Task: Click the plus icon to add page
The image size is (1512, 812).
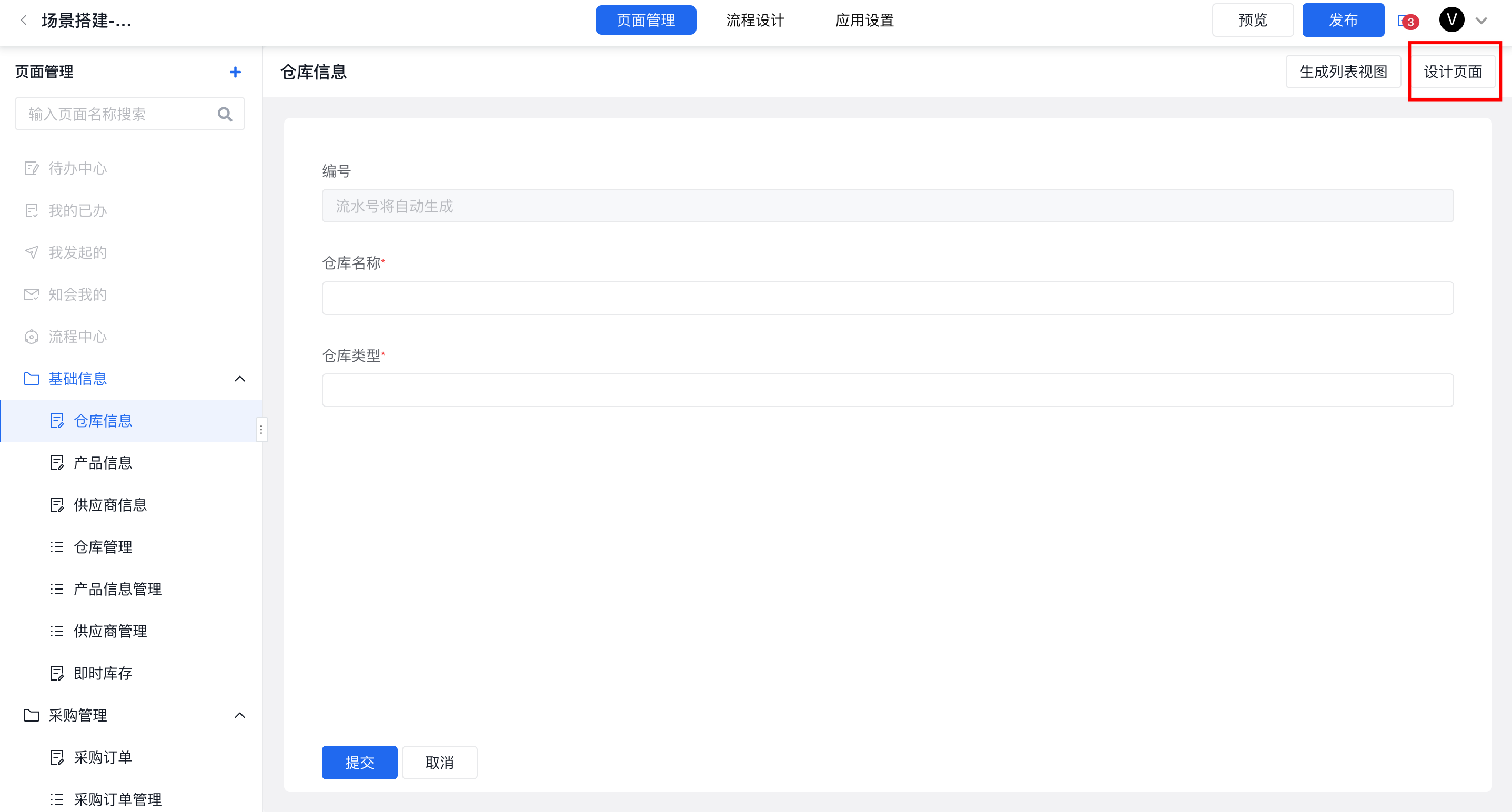Action: tap(235, 72)
